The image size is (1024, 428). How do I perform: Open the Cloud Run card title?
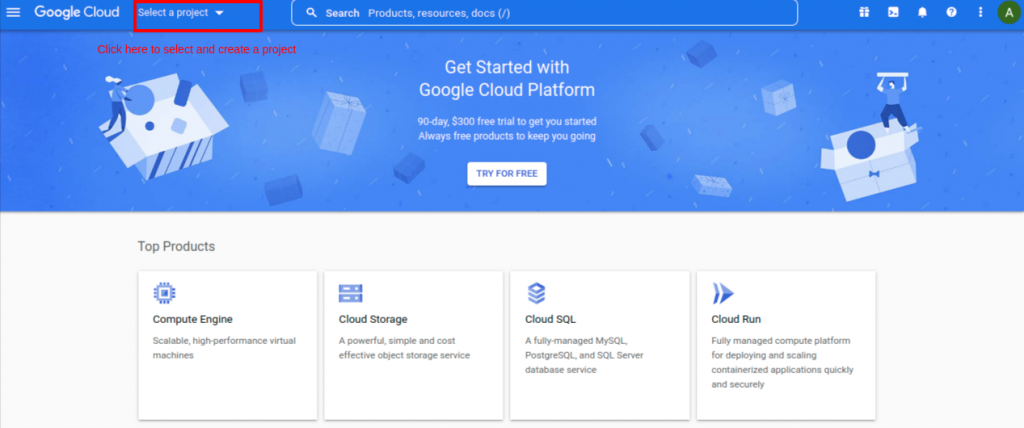pyautogui.click(x=736, y=320)
